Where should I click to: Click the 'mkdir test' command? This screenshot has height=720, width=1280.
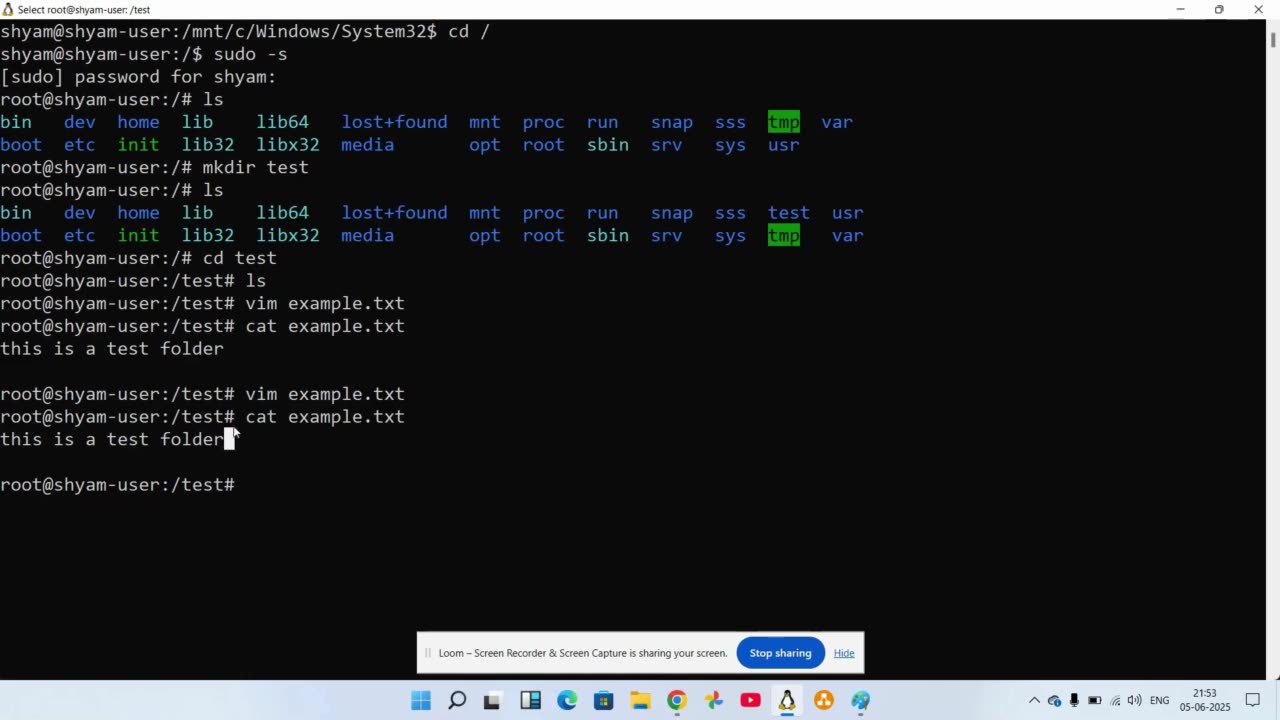[256, 167]
